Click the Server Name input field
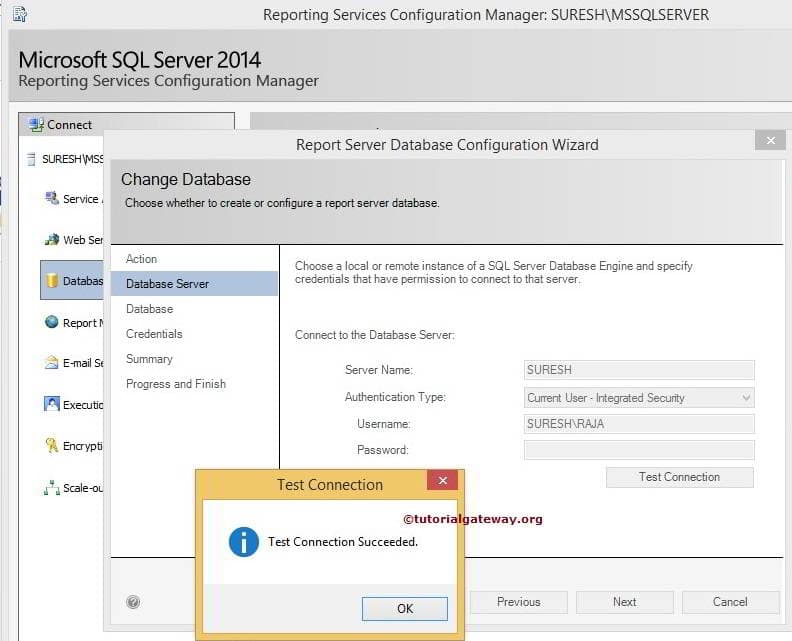The height and width of the screenshot is (641, 792). click(638, 370)
